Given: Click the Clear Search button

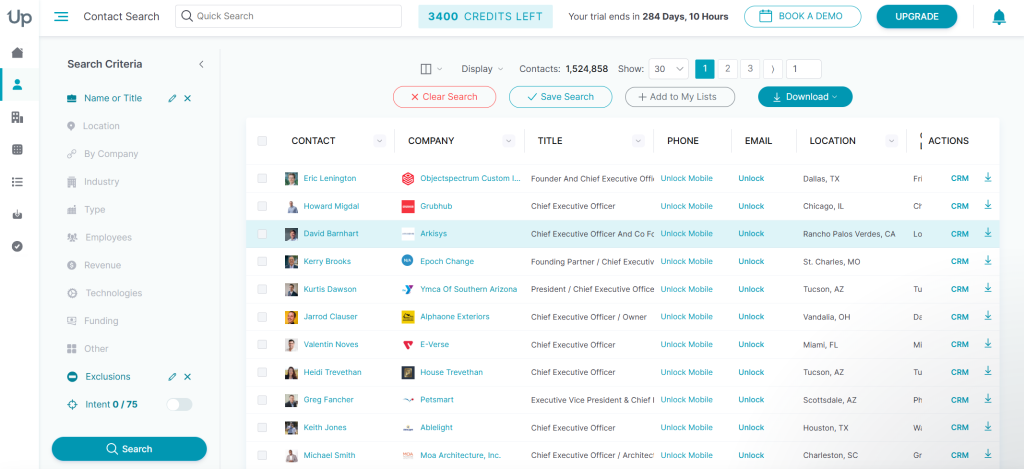Looking at the screenshot, I should click(x=444, y=97).
